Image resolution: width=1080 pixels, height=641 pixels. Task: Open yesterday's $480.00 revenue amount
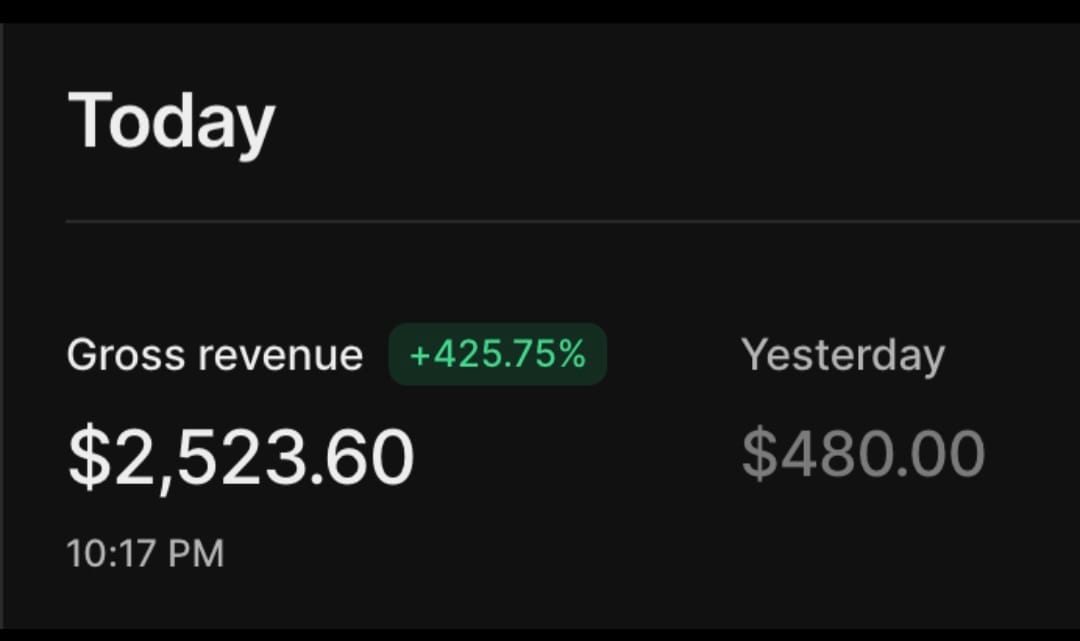coord(863,454)
